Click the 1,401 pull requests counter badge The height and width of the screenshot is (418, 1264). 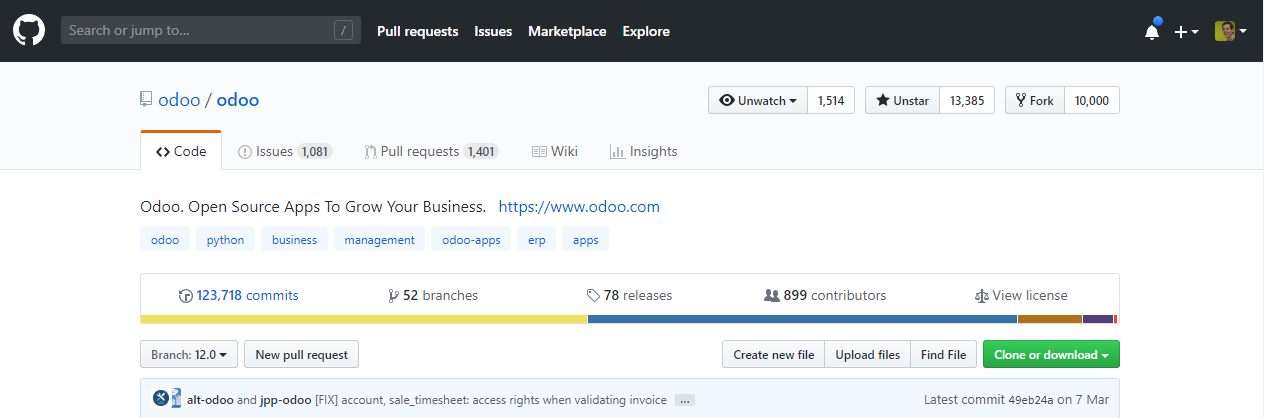[x=481, y=152]
